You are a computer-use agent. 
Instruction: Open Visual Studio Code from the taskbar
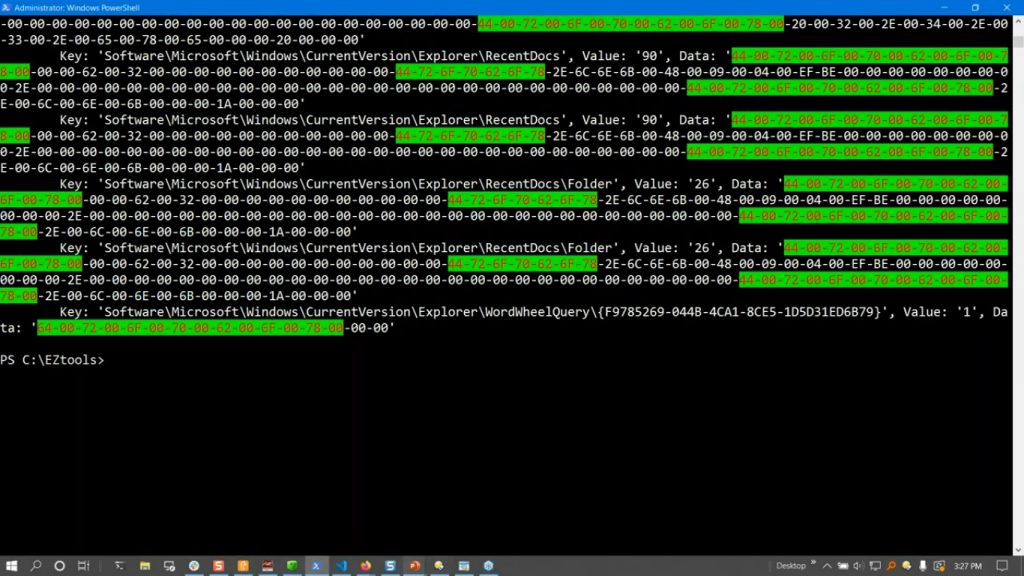tap(340, 566)
